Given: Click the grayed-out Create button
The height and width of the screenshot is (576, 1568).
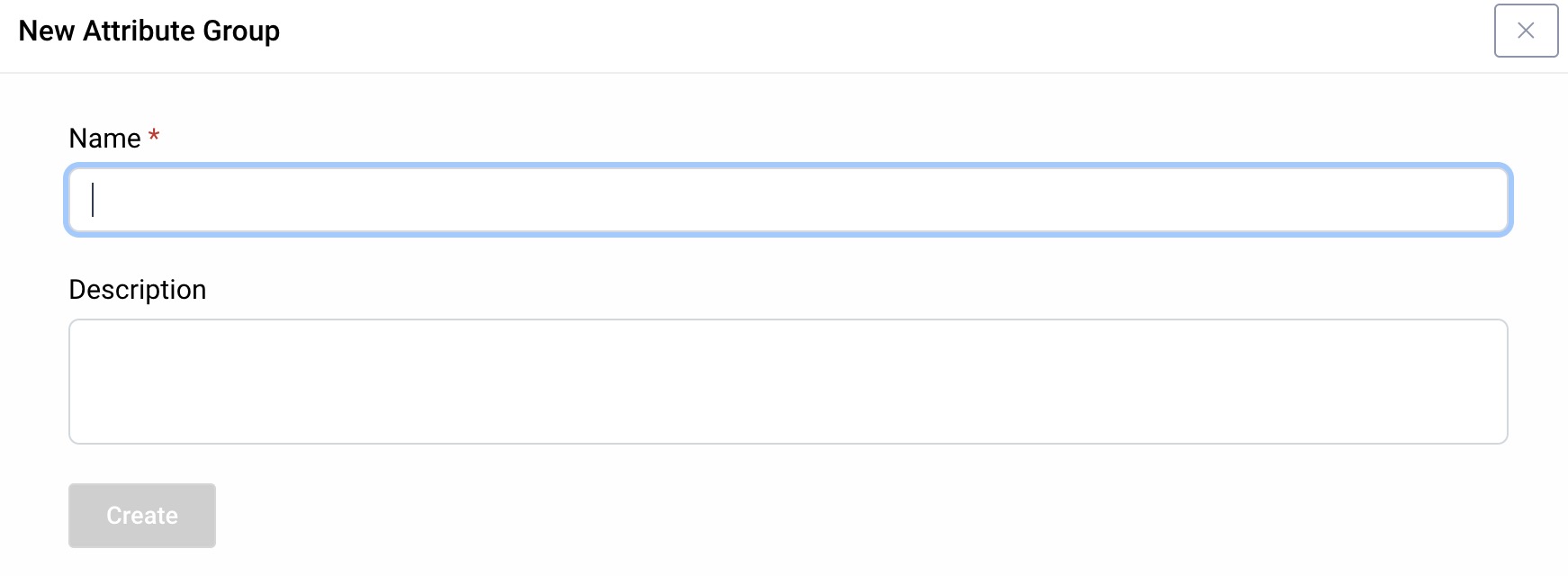Looking at the screenshot, I should [x=141, y=515].
